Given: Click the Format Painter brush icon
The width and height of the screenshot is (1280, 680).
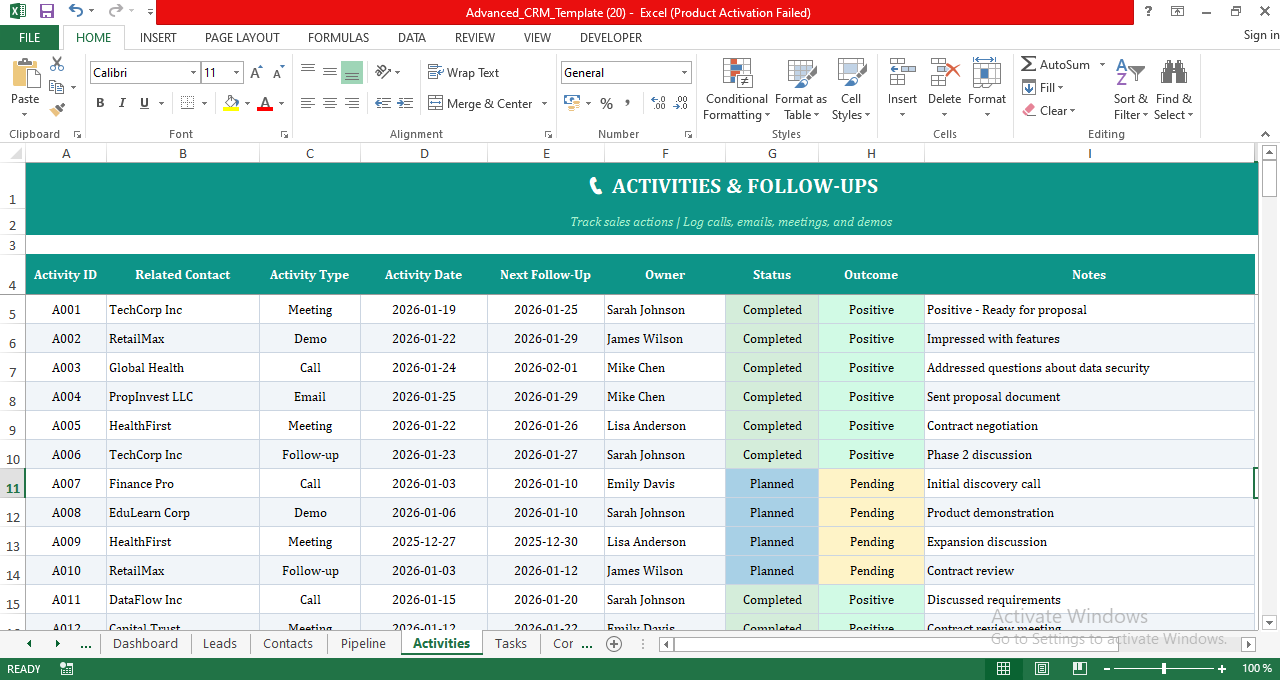Looking at the screenshot, I should pyautogui.click(x=57, y=109).
